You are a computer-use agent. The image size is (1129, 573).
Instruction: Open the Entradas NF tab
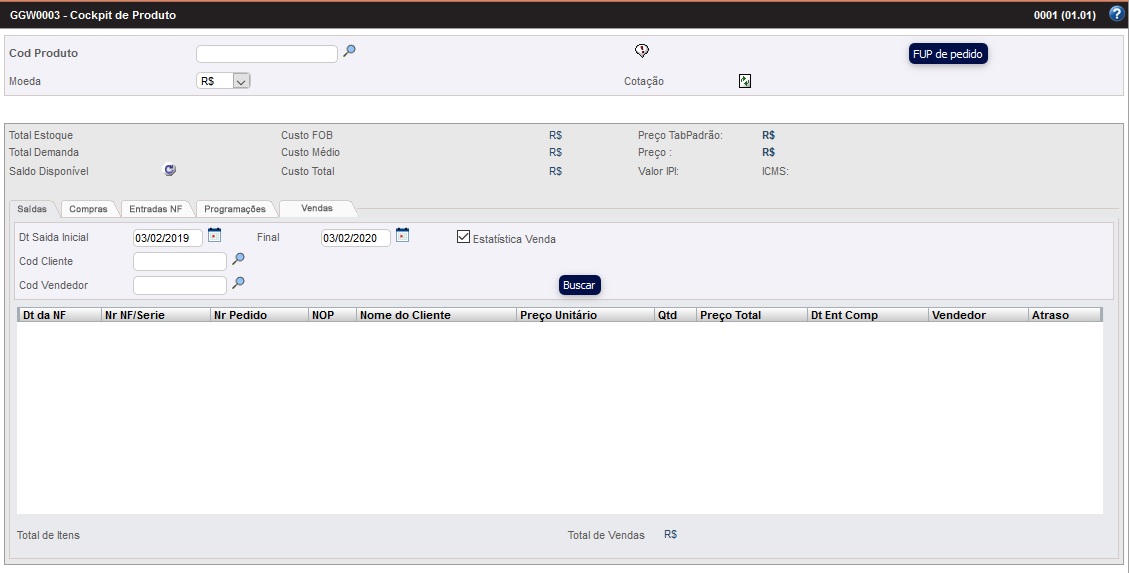155,209
